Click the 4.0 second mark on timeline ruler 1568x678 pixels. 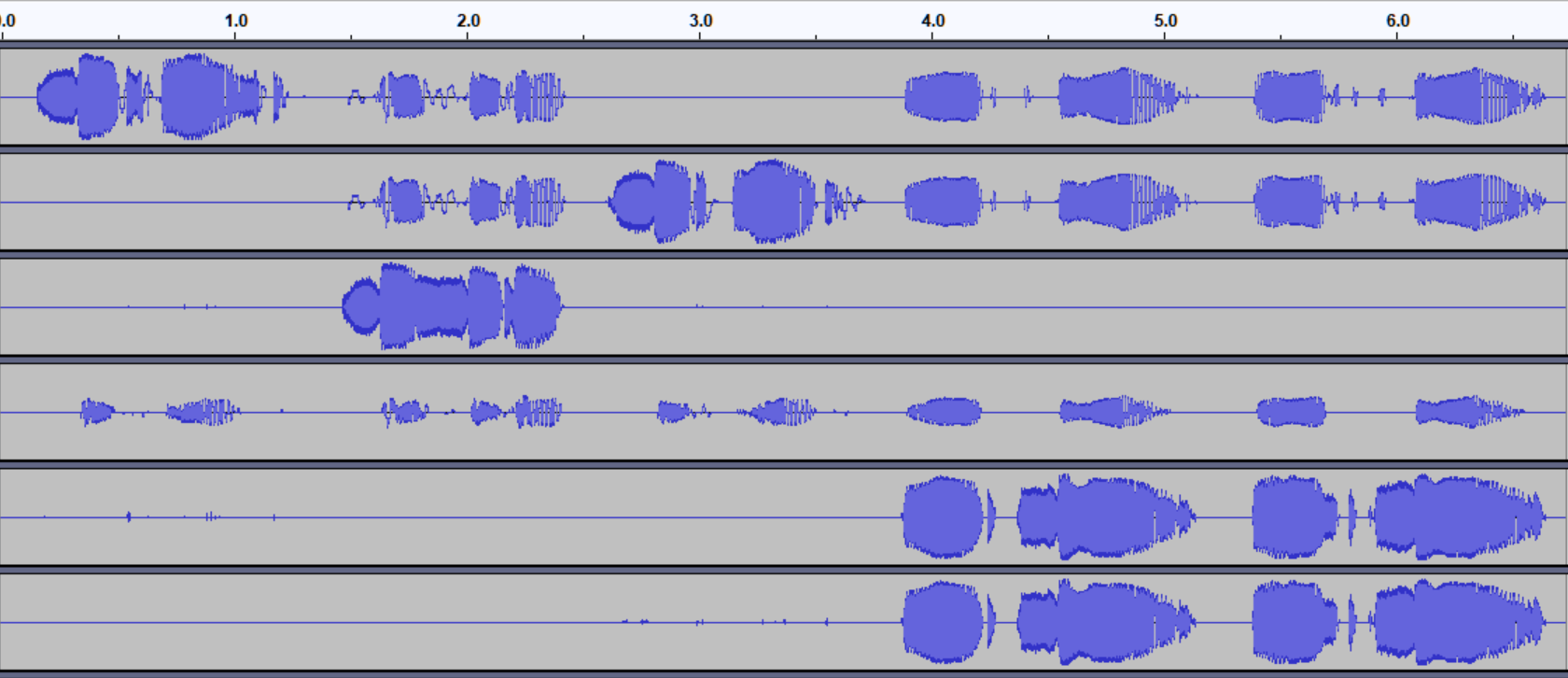point(933,21)
